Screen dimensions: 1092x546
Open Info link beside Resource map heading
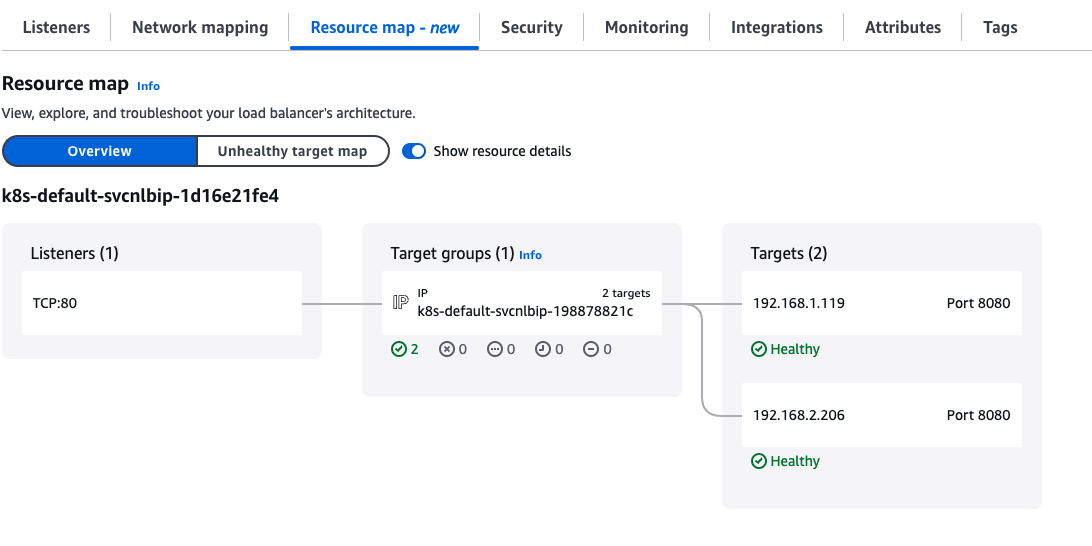pyautogui.click(x=148, y=86)
